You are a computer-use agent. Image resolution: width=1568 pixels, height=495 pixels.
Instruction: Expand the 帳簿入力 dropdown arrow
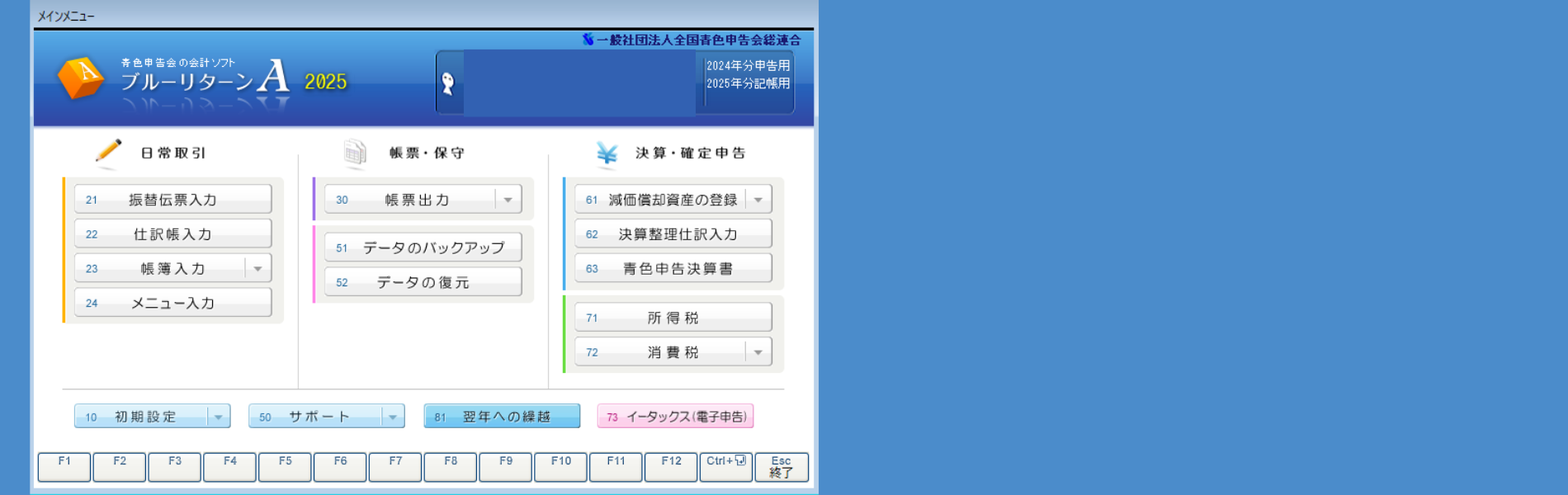(x=258, y=269)
